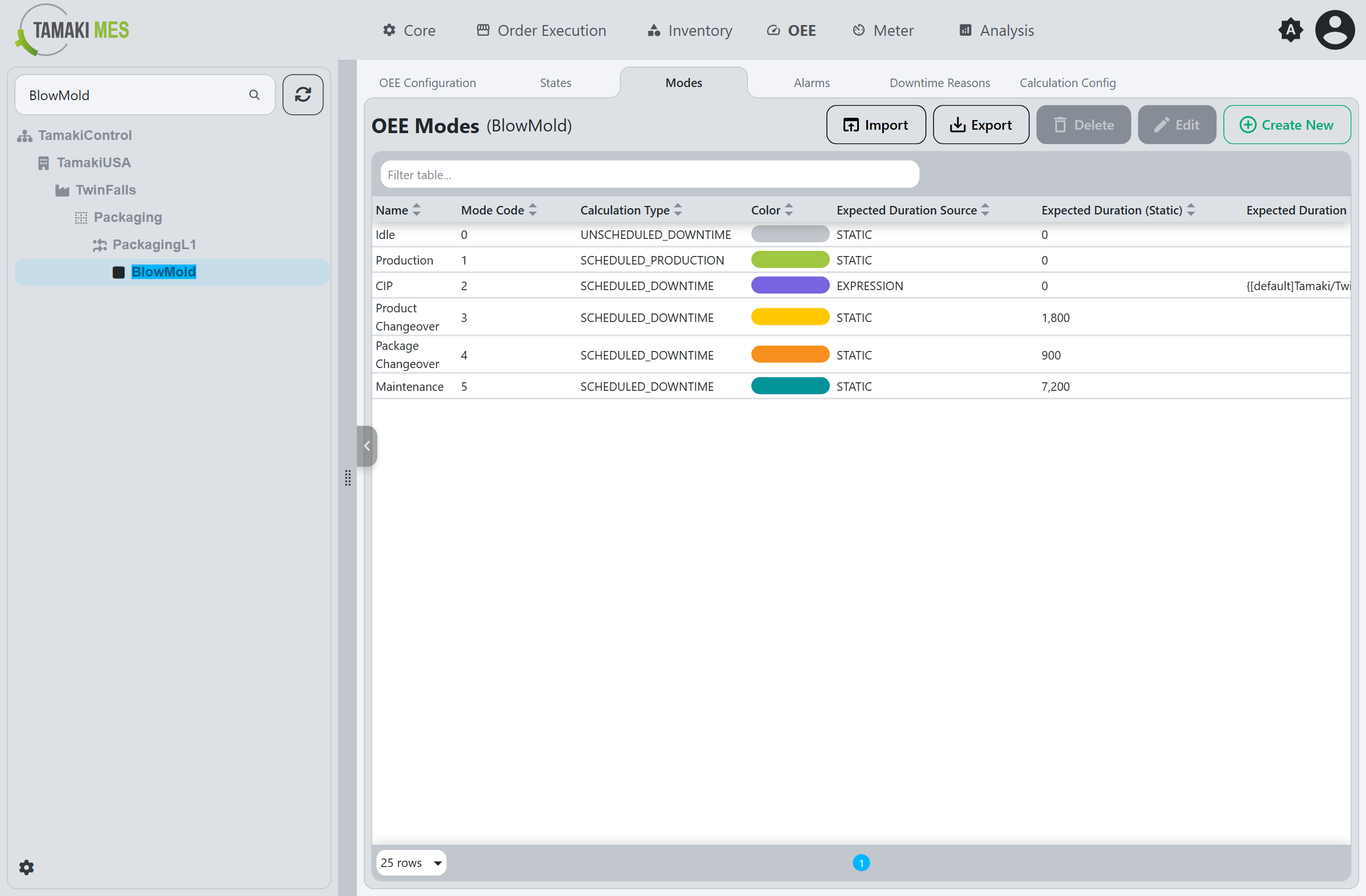The width and height of the screenshot is (1366, 896).
Task: Click the CIP purple color swatch
Action: tap(790, 285)
